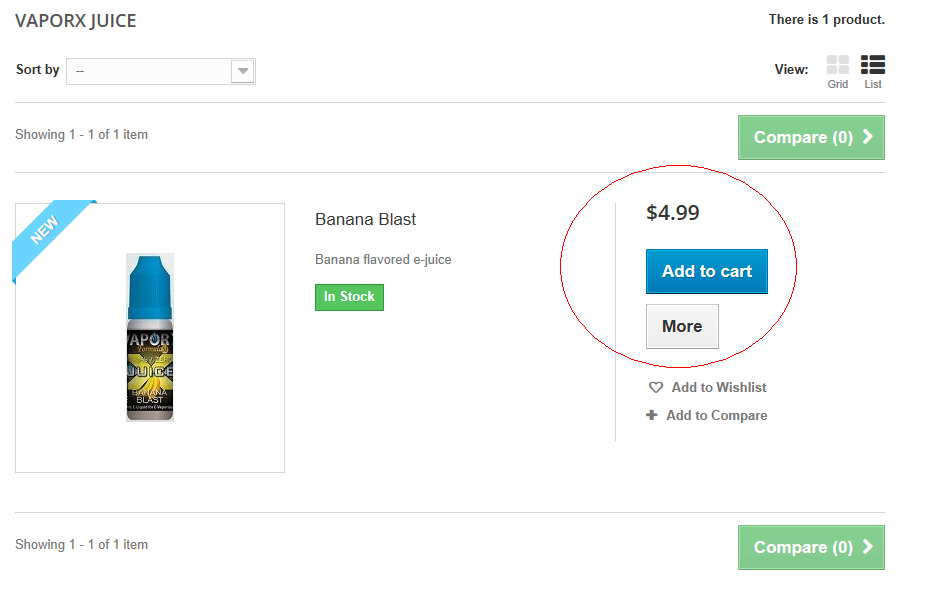
Task: Click the arrow on bottom Compare button
Action: pyautogui.click(x=867, y=548)
